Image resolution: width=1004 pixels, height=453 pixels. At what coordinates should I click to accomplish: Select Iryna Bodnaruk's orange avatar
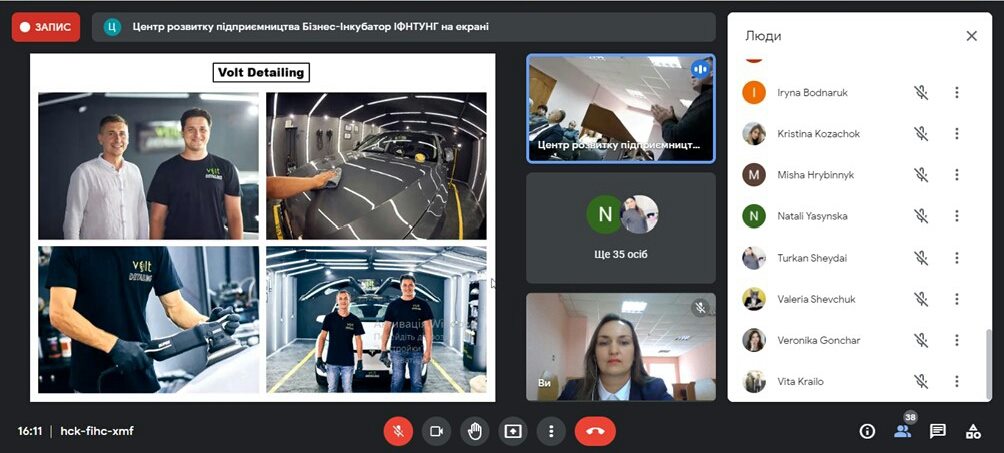(754, 92)
